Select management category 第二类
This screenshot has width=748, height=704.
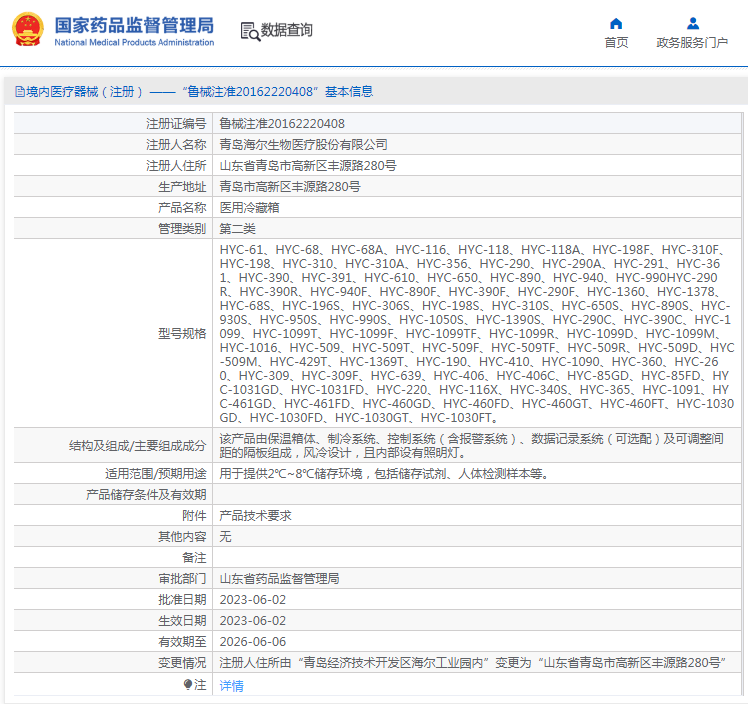238,228
